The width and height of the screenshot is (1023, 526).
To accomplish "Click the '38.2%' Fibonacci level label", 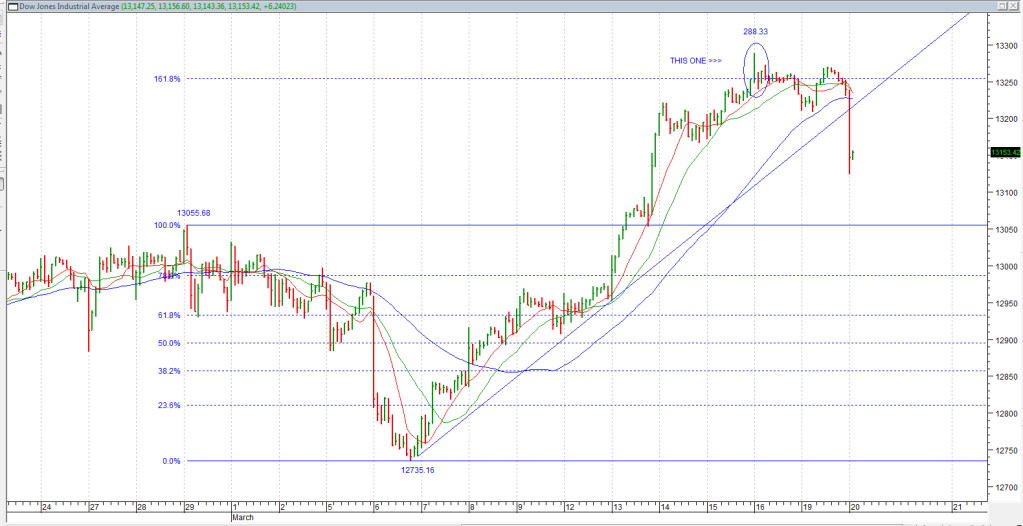I will (170, 371).
